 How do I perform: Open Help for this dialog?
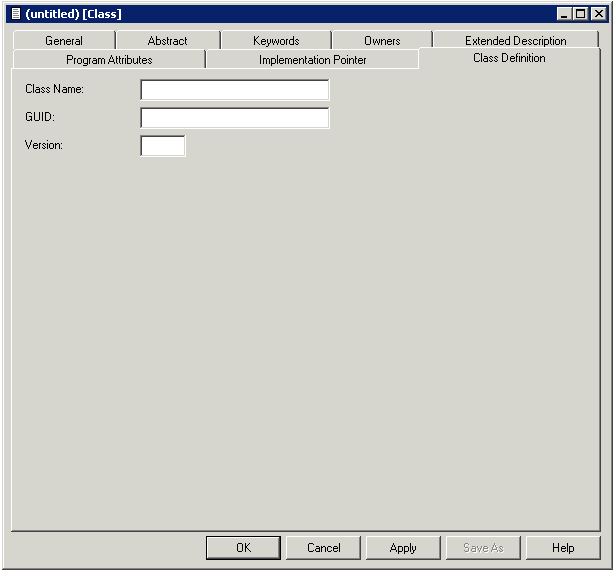[563, 548]
